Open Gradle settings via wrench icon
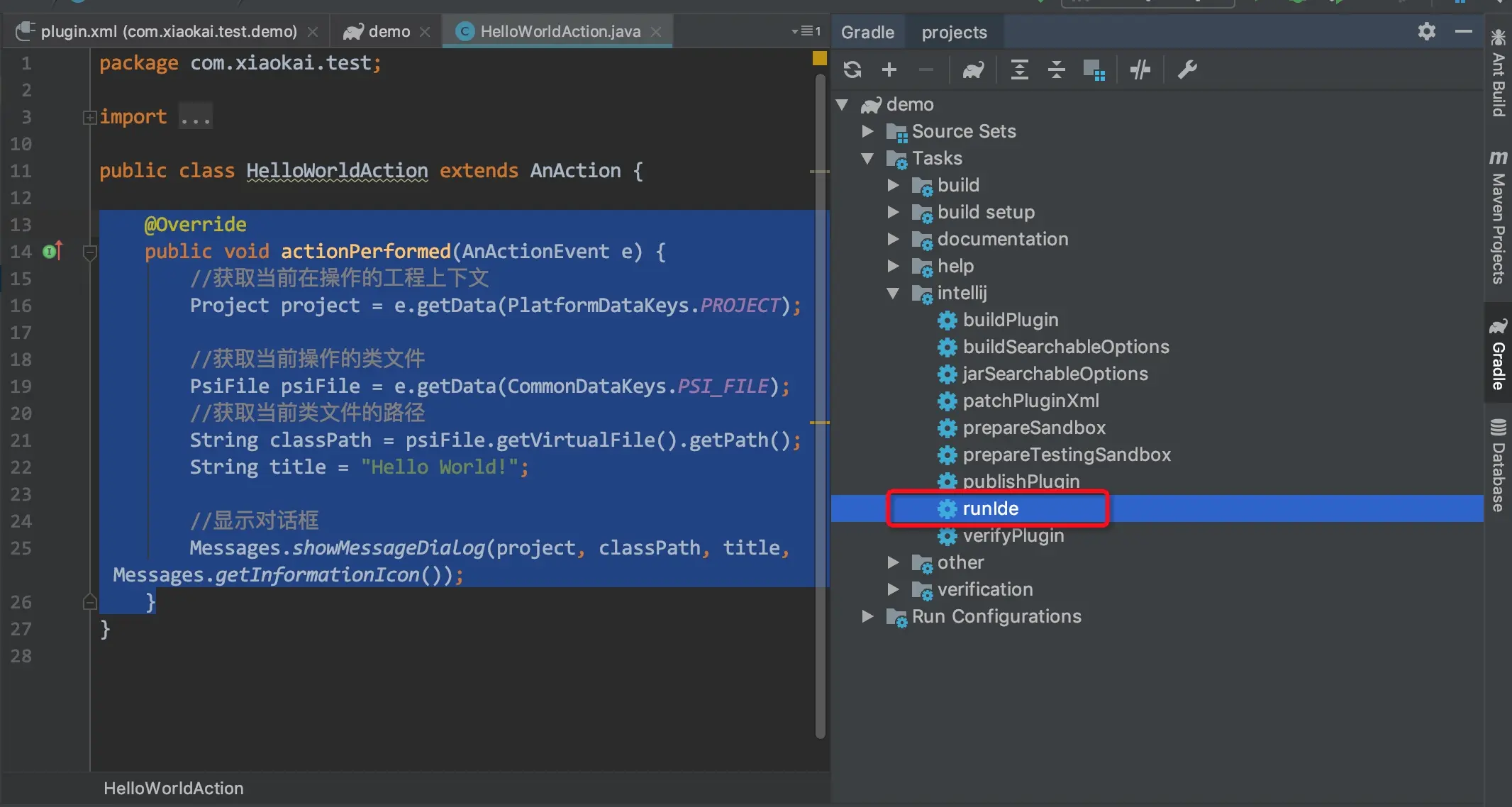Viewport: 1512px width, 807px height. [x=1187, y=69]
